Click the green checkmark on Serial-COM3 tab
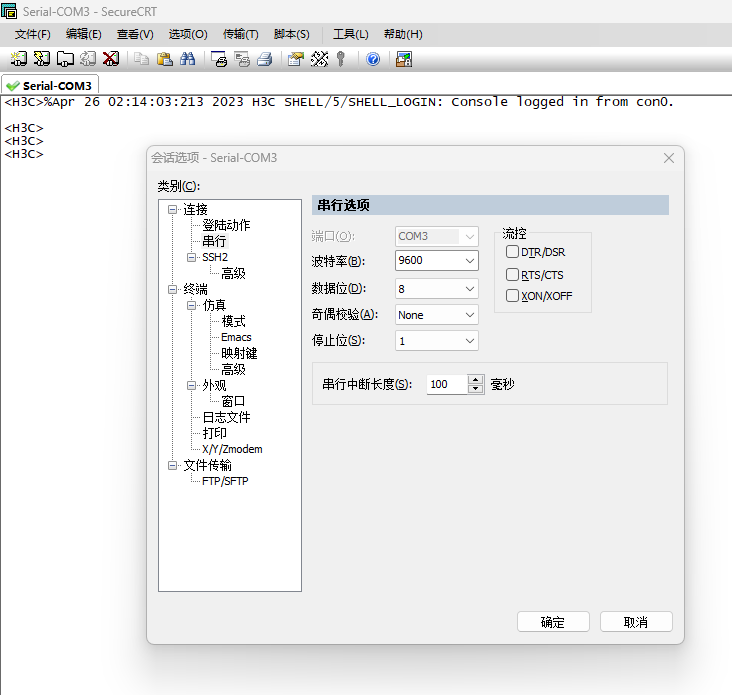This screenshot has width=732, height=695. pyautogui.click(x=13, y=86)
